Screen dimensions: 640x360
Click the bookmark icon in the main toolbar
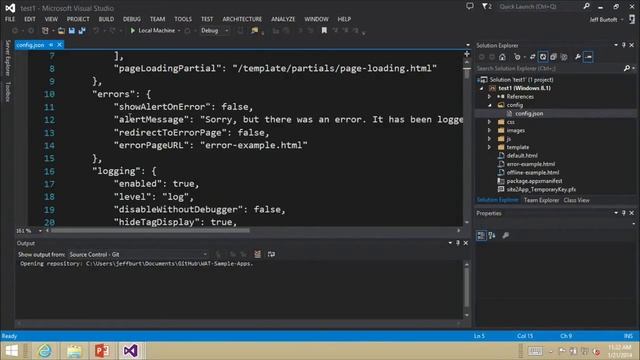324,31
